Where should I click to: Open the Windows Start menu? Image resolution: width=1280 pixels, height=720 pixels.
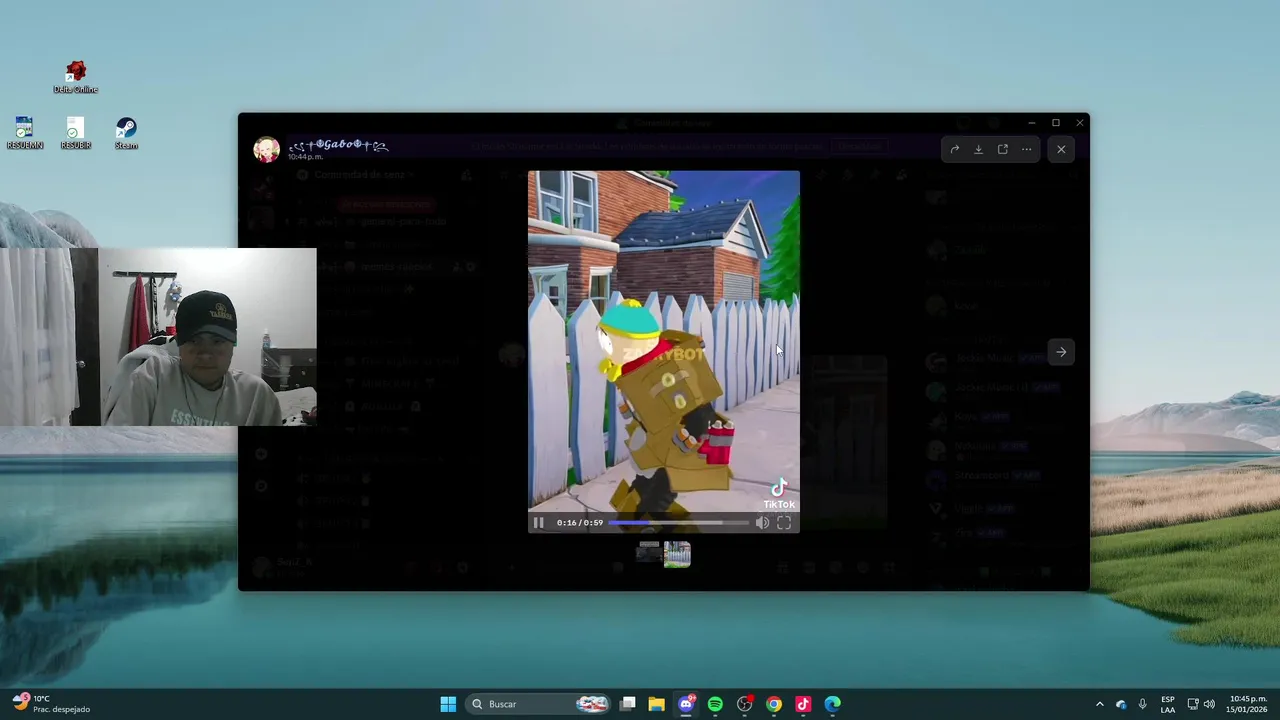pyautogui.click(x=448, y=704)
